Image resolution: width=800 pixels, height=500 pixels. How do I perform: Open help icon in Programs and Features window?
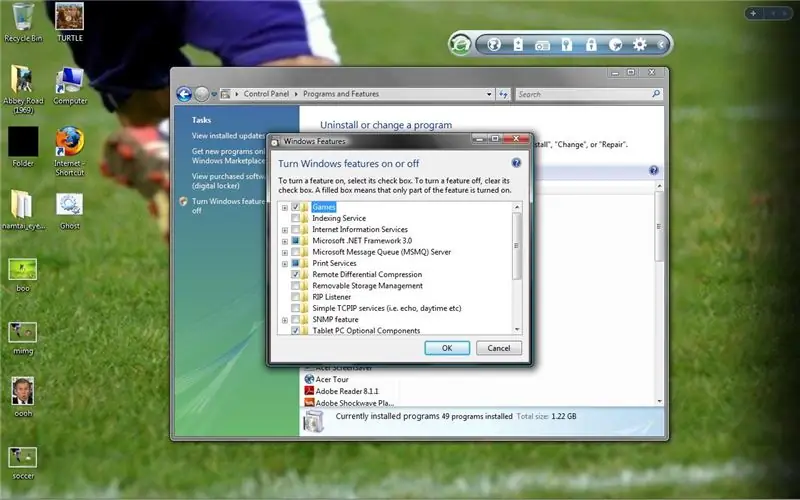coord(654,170)
